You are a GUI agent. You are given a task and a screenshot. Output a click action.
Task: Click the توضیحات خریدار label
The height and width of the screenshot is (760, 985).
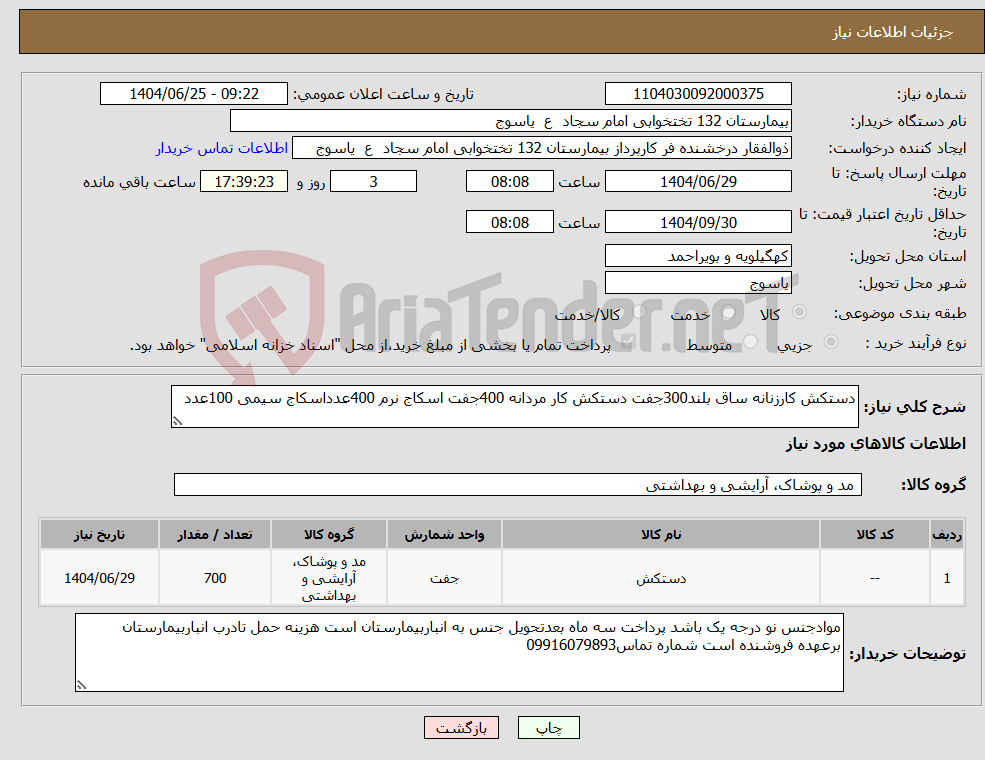pos(908,654)
